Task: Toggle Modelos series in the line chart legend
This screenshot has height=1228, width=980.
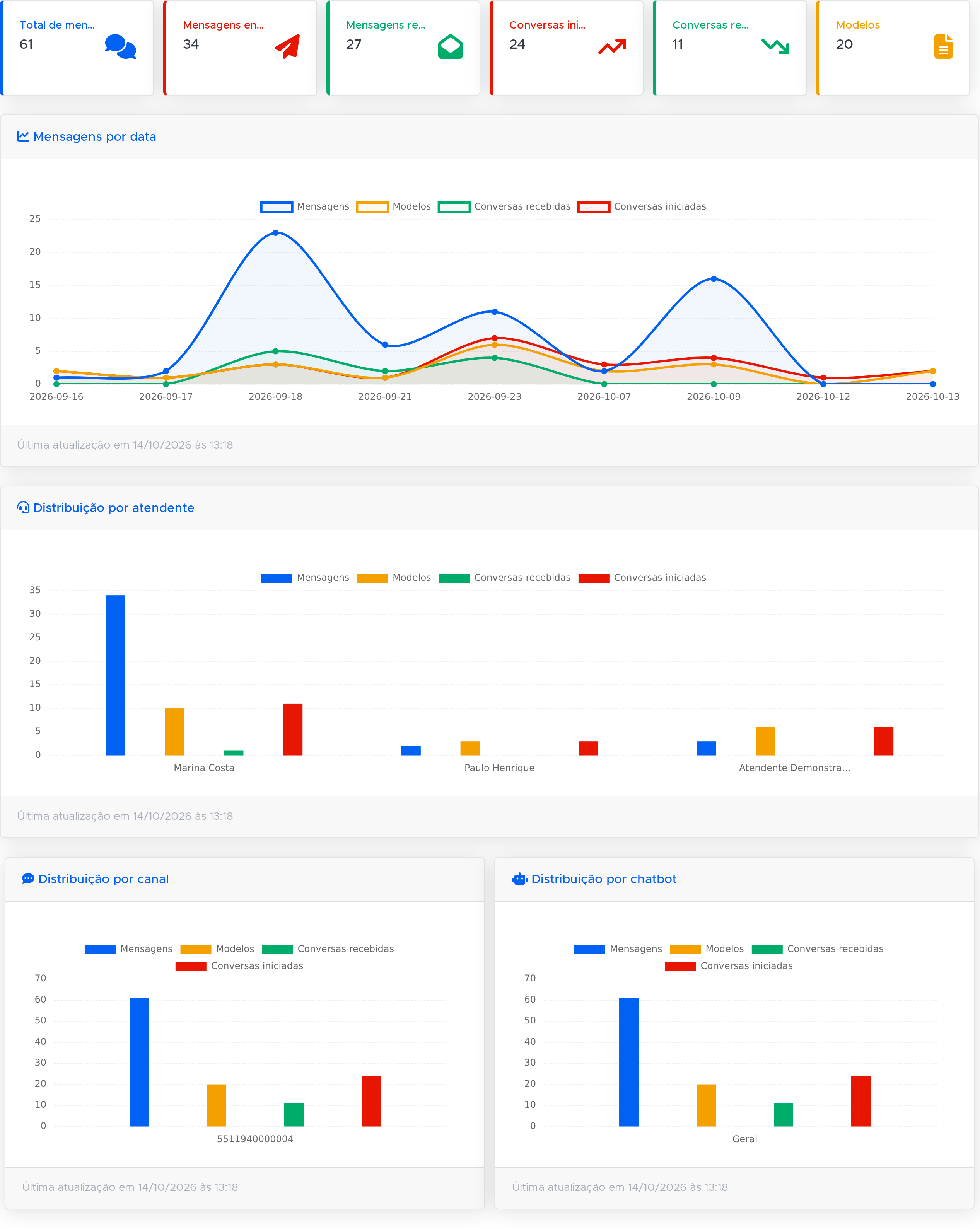Action: [x=394, y=207]
